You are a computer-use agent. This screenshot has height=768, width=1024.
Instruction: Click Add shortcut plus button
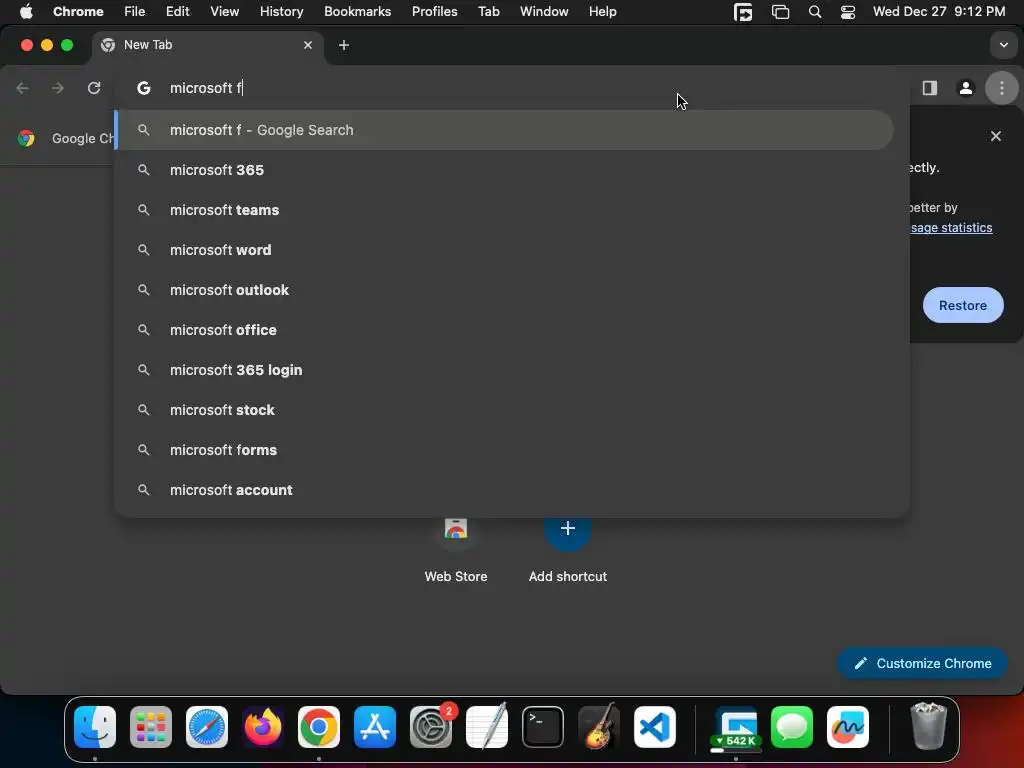pos(568,528)
